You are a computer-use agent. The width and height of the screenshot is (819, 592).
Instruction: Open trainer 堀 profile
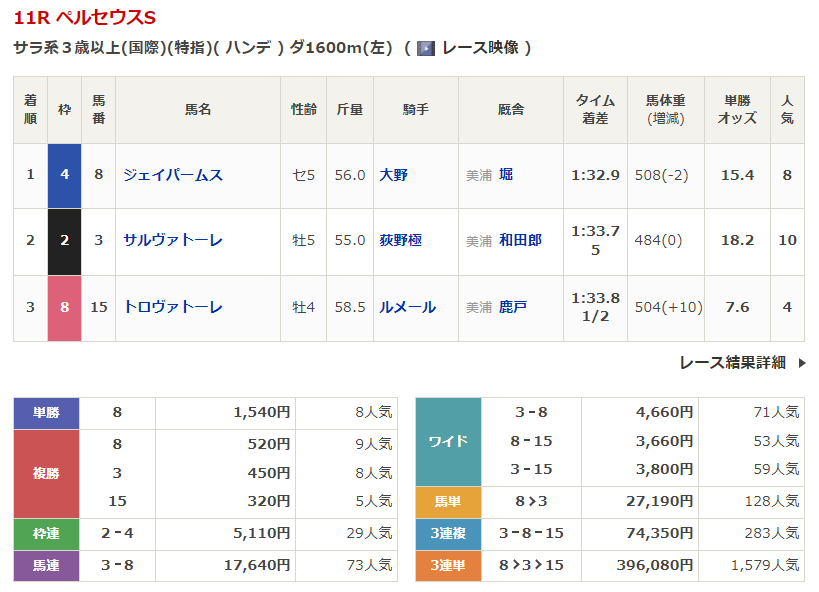point(506,175)
